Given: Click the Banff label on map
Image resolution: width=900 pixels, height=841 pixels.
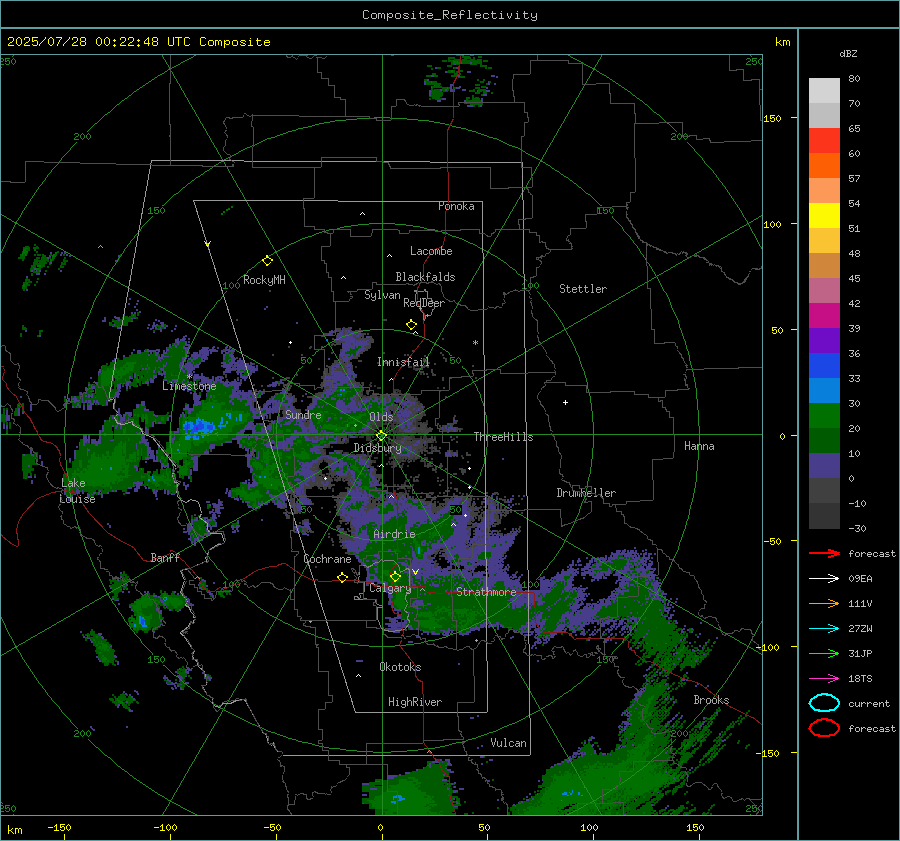Looking at the screenshot, I should 165,557.
